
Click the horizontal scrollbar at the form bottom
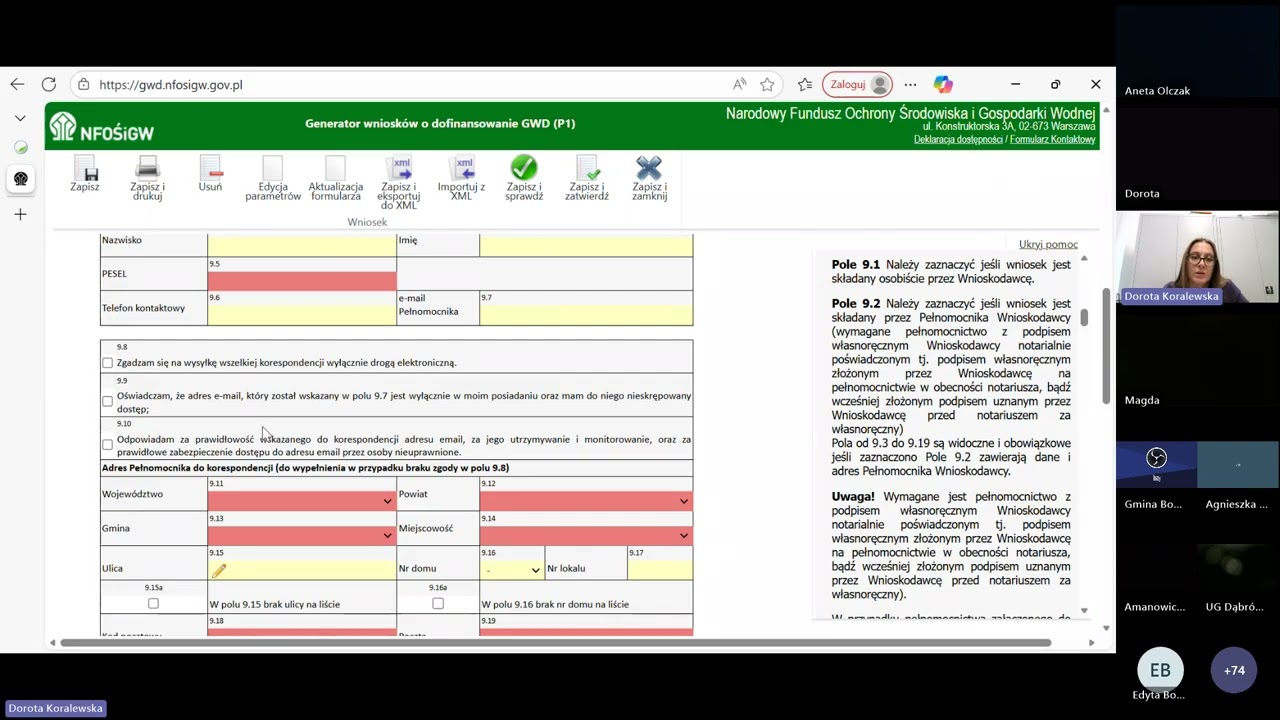click(x=555, y=642)
